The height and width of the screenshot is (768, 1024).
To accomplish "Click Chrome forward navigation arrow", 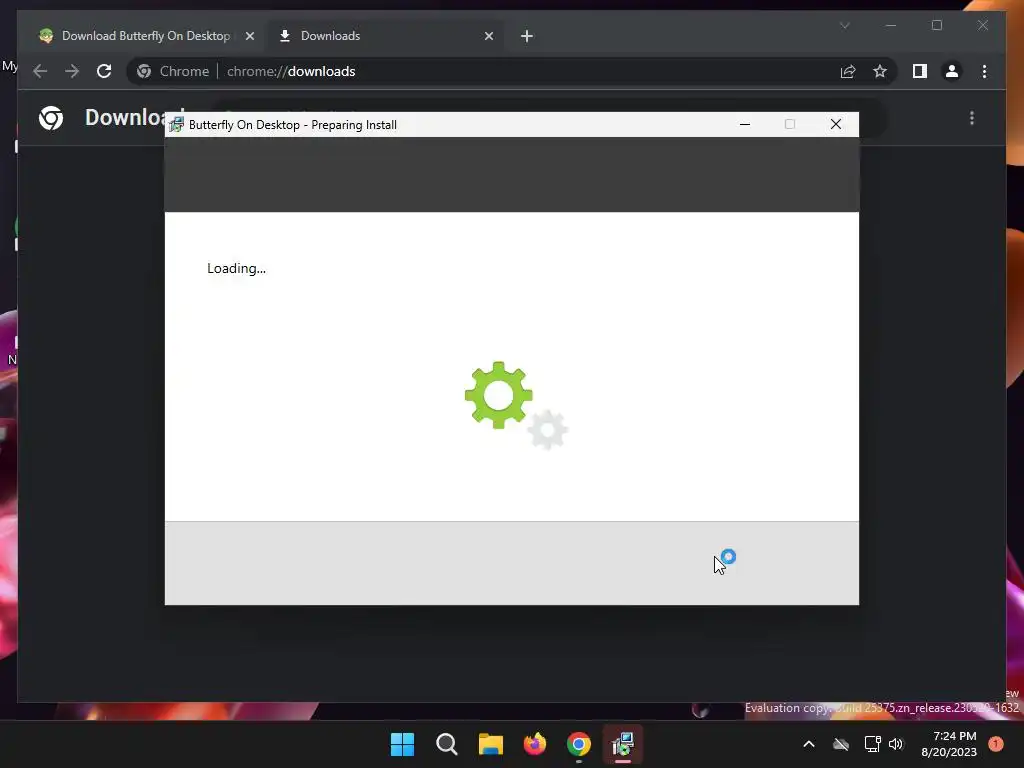I will click(72, 71).
